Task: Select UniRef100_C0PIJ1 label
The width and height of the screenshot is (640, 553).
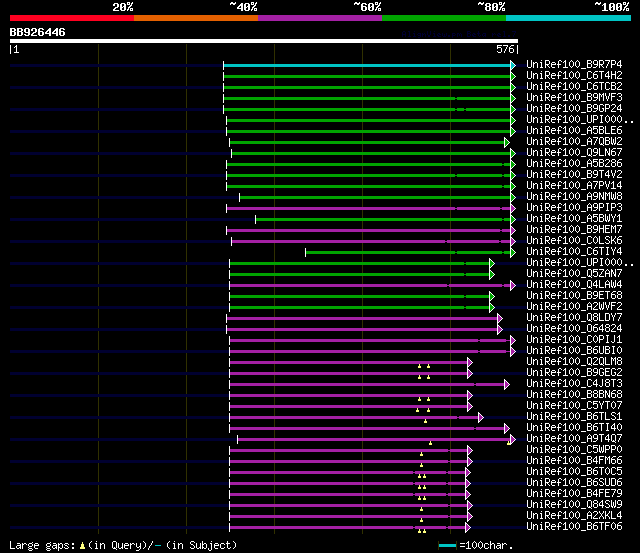Action: tap(574, 340)
